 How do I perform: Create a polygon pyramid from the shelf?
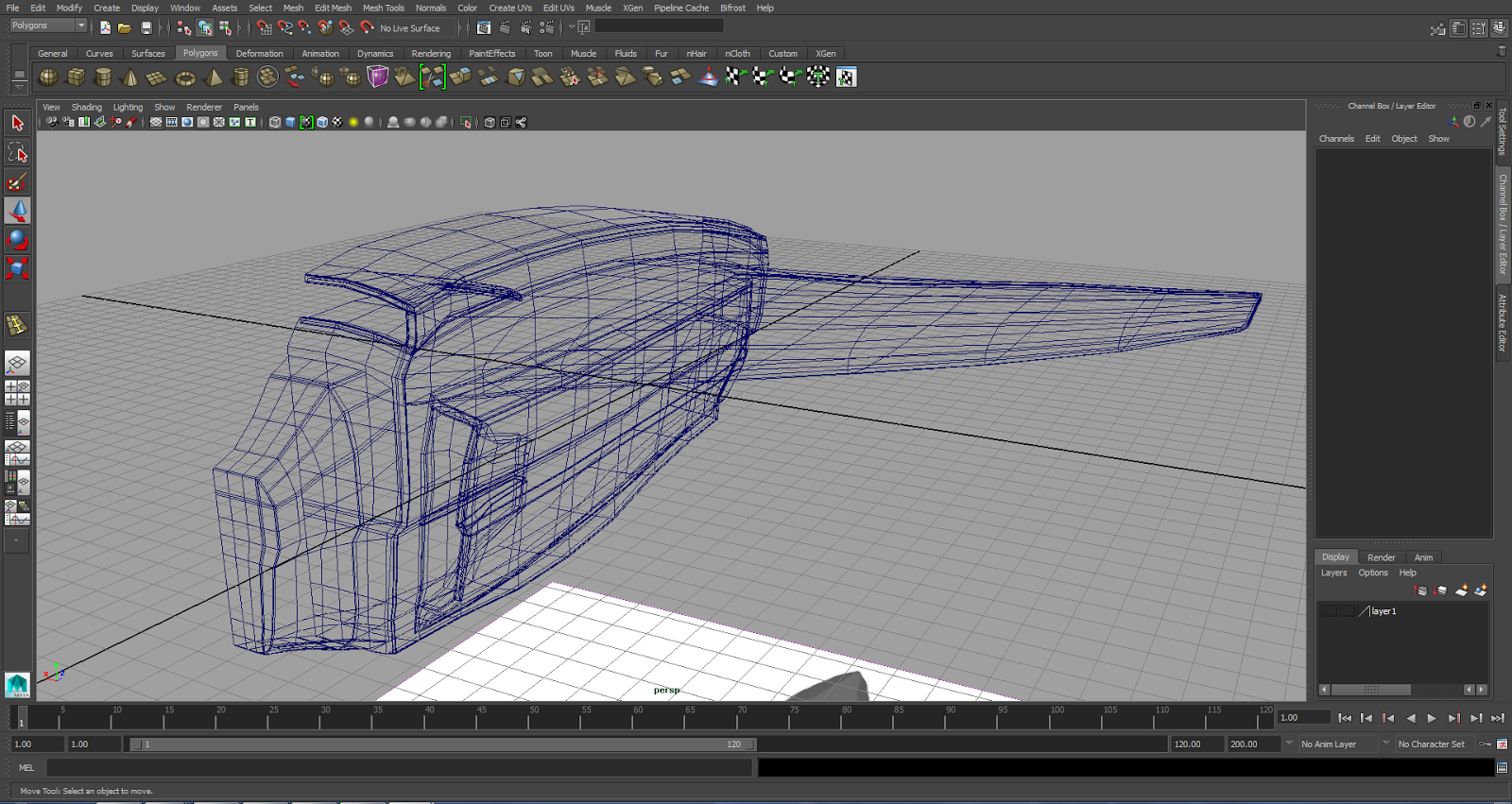pyautogui.click(x=214, y=77)
